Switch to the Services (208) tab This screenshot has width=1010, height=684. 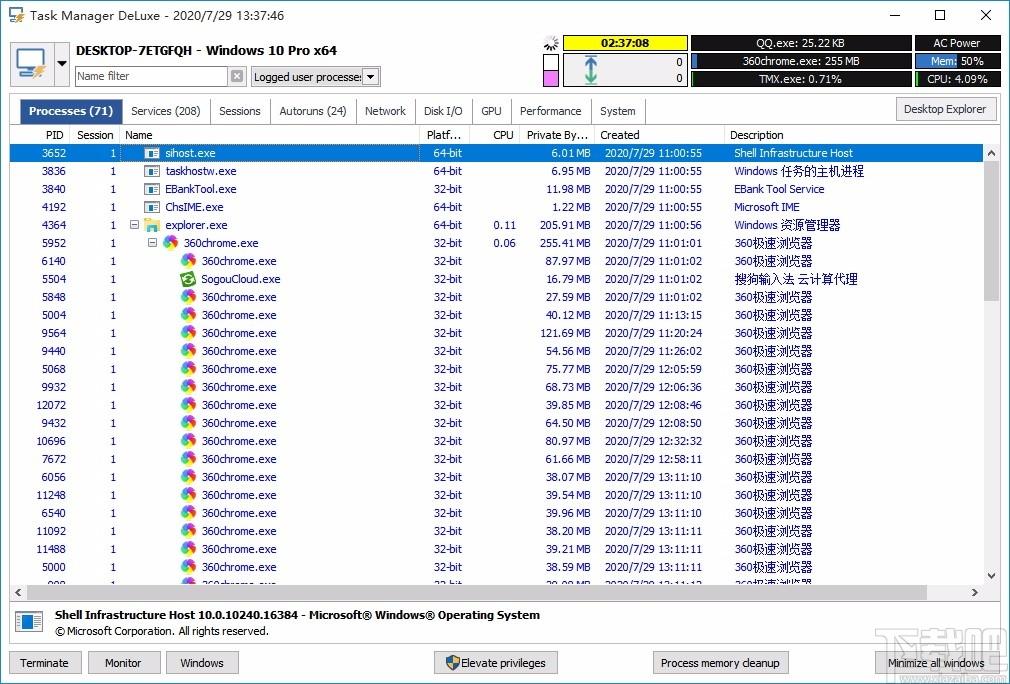(x=166, y=111)
